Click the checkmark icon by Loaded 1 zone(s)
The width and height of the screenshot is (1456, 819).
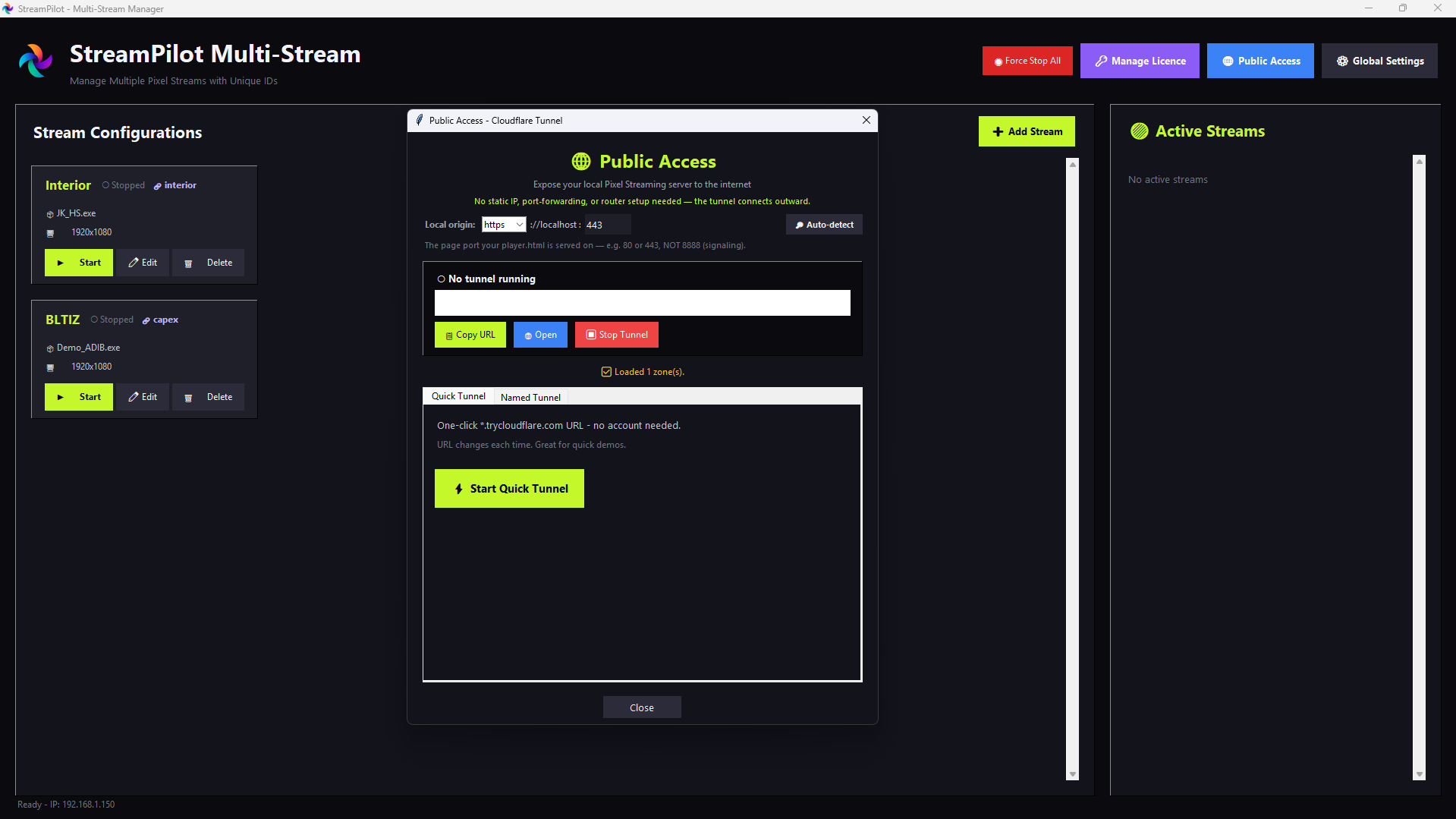(x=606, y=372)
